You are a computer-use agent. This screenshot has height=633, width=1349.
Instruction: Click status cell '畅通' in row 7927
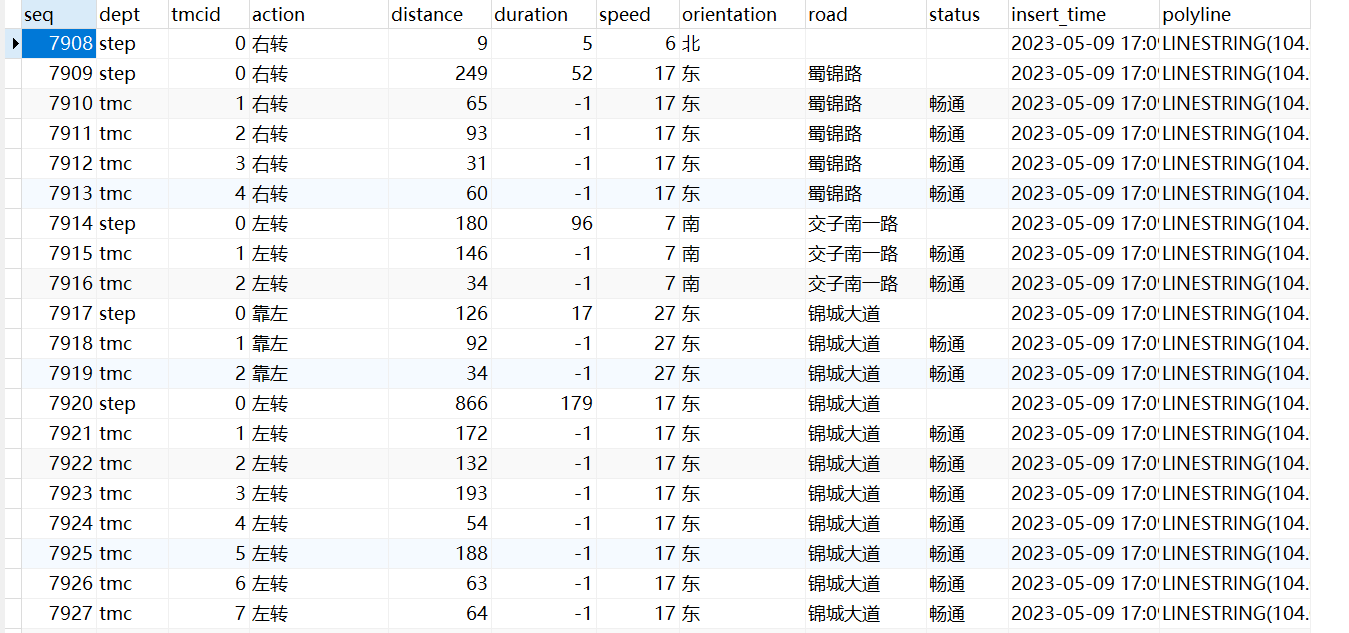coord(967,614)
